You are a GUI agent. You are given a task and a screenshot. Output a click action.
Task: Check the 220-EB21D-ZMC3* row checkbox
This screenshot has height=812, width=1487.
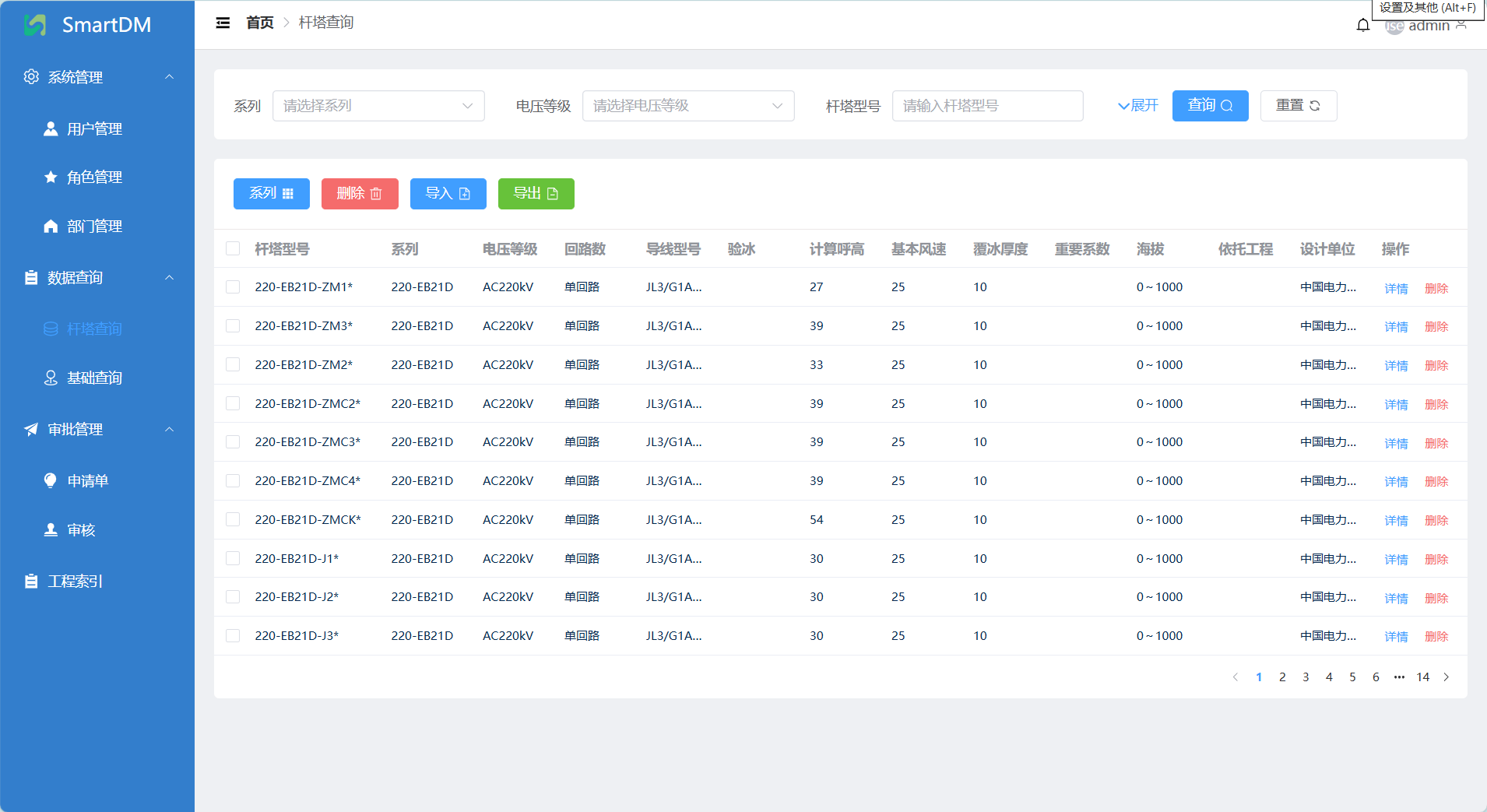[x=233, y=441]
